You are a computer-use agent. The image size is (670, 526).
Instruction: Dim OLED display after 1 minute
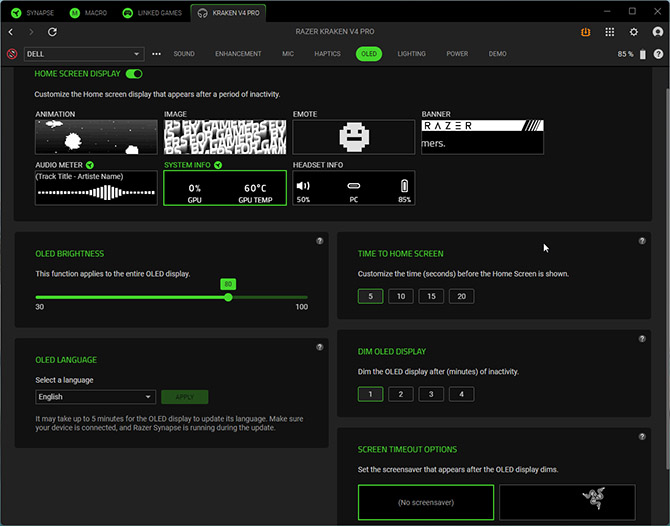[370, 394]
